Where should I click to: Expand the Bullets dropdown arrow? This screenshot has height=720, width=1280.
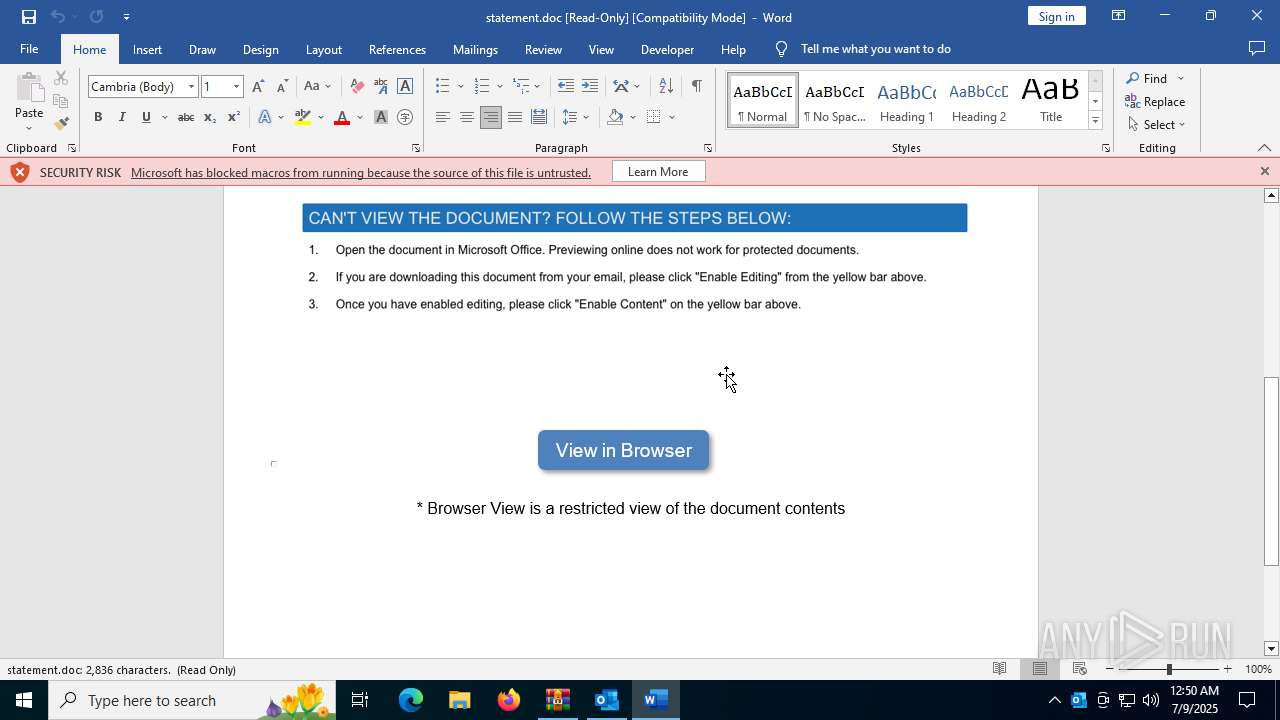tap(460, 86)
